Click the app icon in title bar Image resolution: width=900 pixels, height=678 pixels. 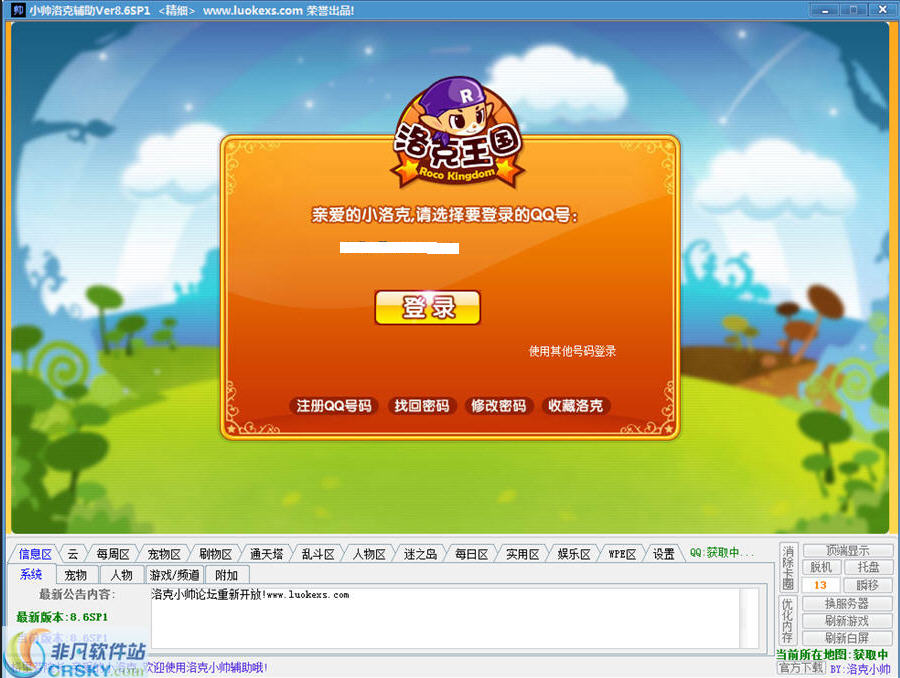point(18,10)
